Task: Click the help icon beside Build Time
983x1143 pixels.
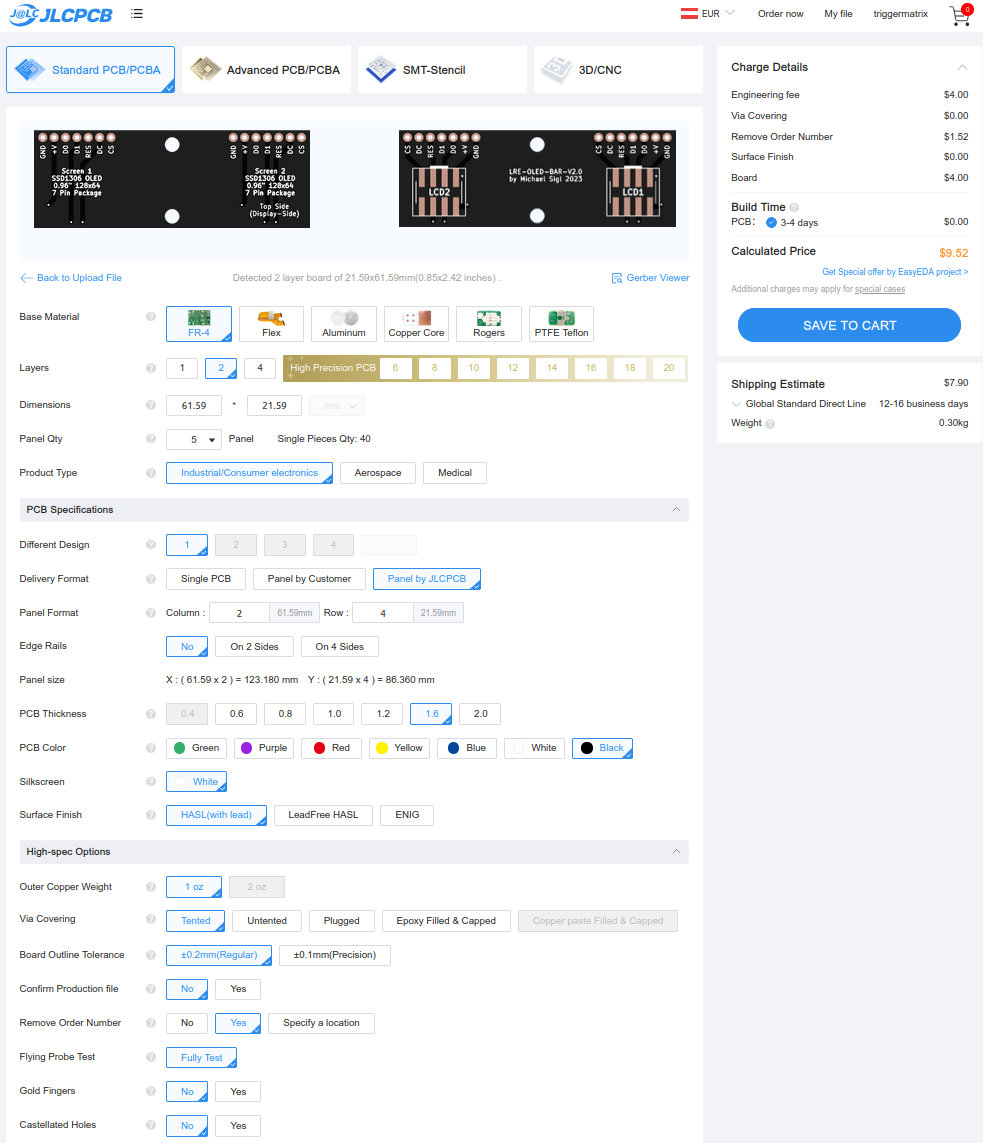Action: coord(794,208)
